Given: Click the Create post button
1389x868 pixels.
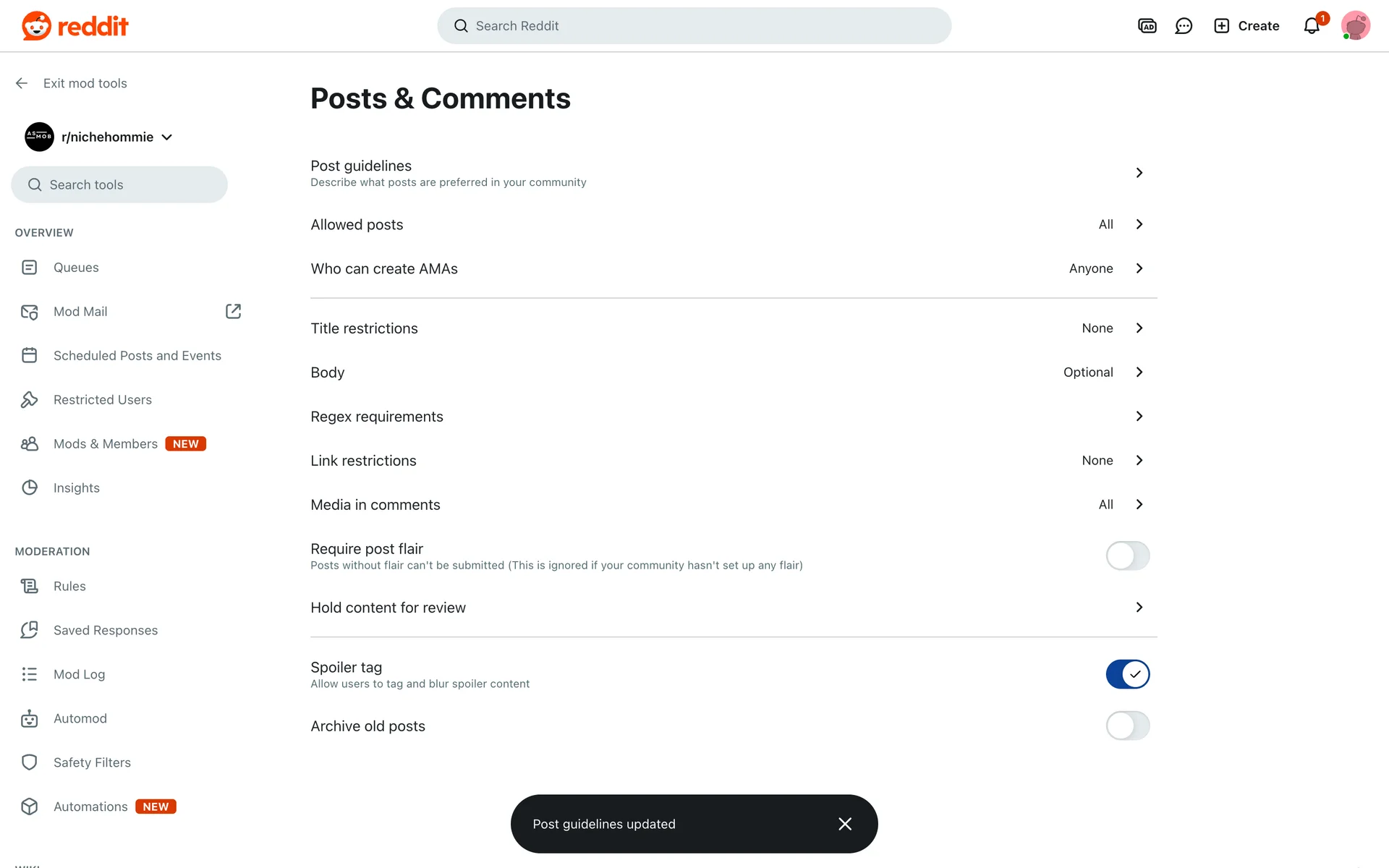Looking at the screenshot, I should [x=1246, y=26].
